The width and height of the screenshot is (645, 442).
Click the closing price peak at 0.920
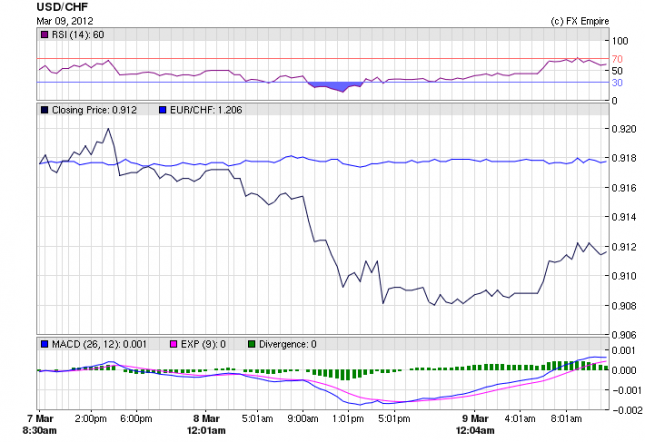coord(108,129)
